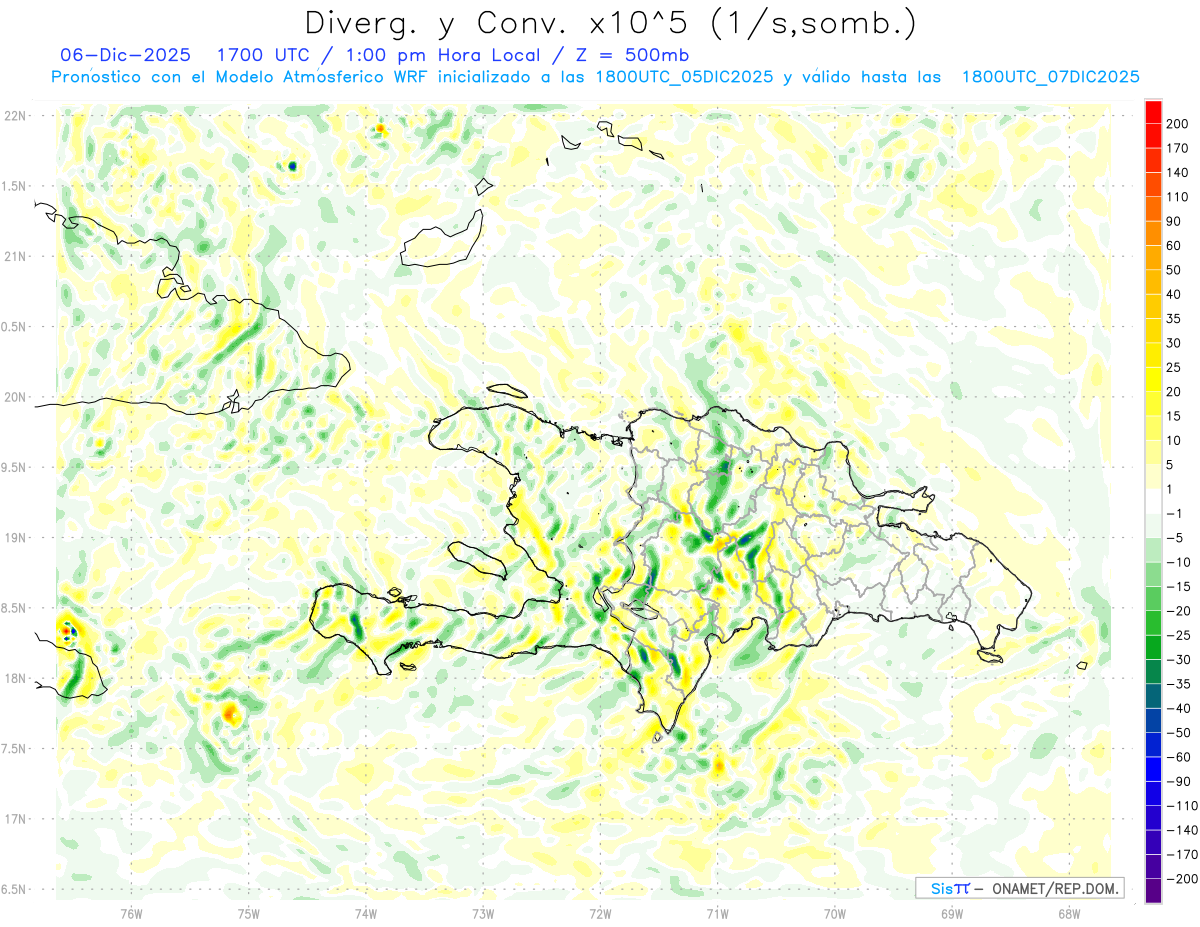Click the '1.5N' latitude tick label
1200x927 pixels.
[15, 186]
